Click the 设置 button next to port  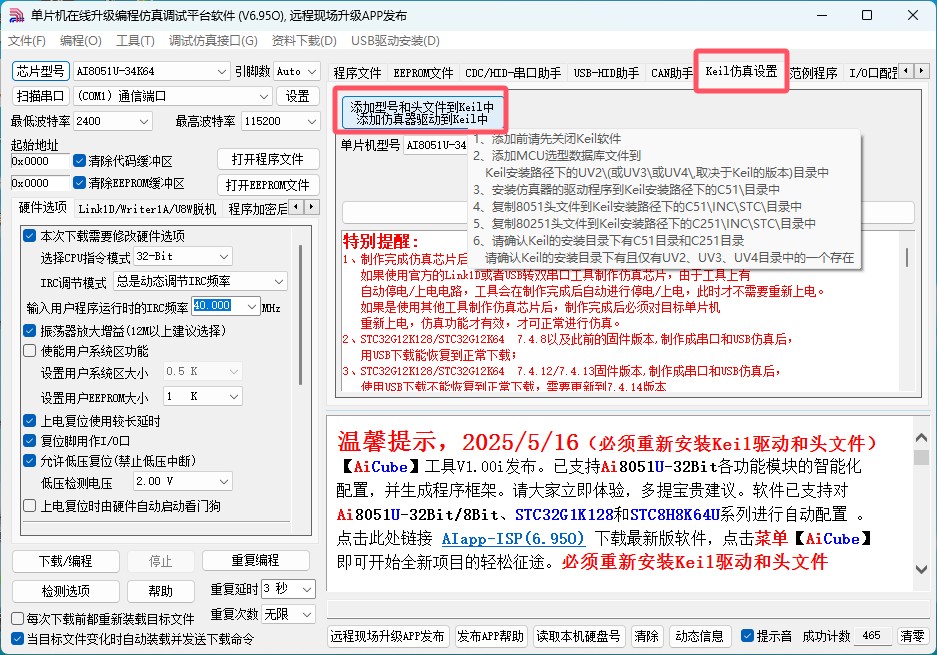[298, 96]
